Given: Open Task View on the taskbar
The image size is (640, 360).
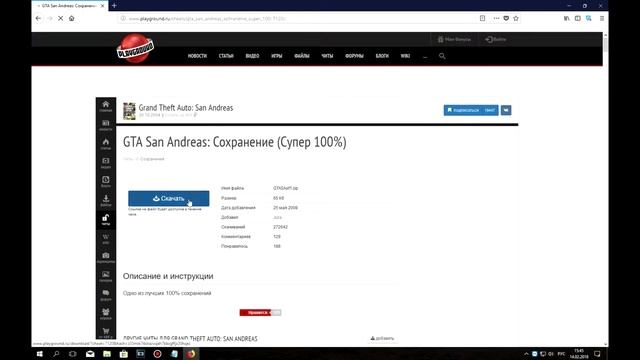Looking at the screenshot, I should click(73, 354).
